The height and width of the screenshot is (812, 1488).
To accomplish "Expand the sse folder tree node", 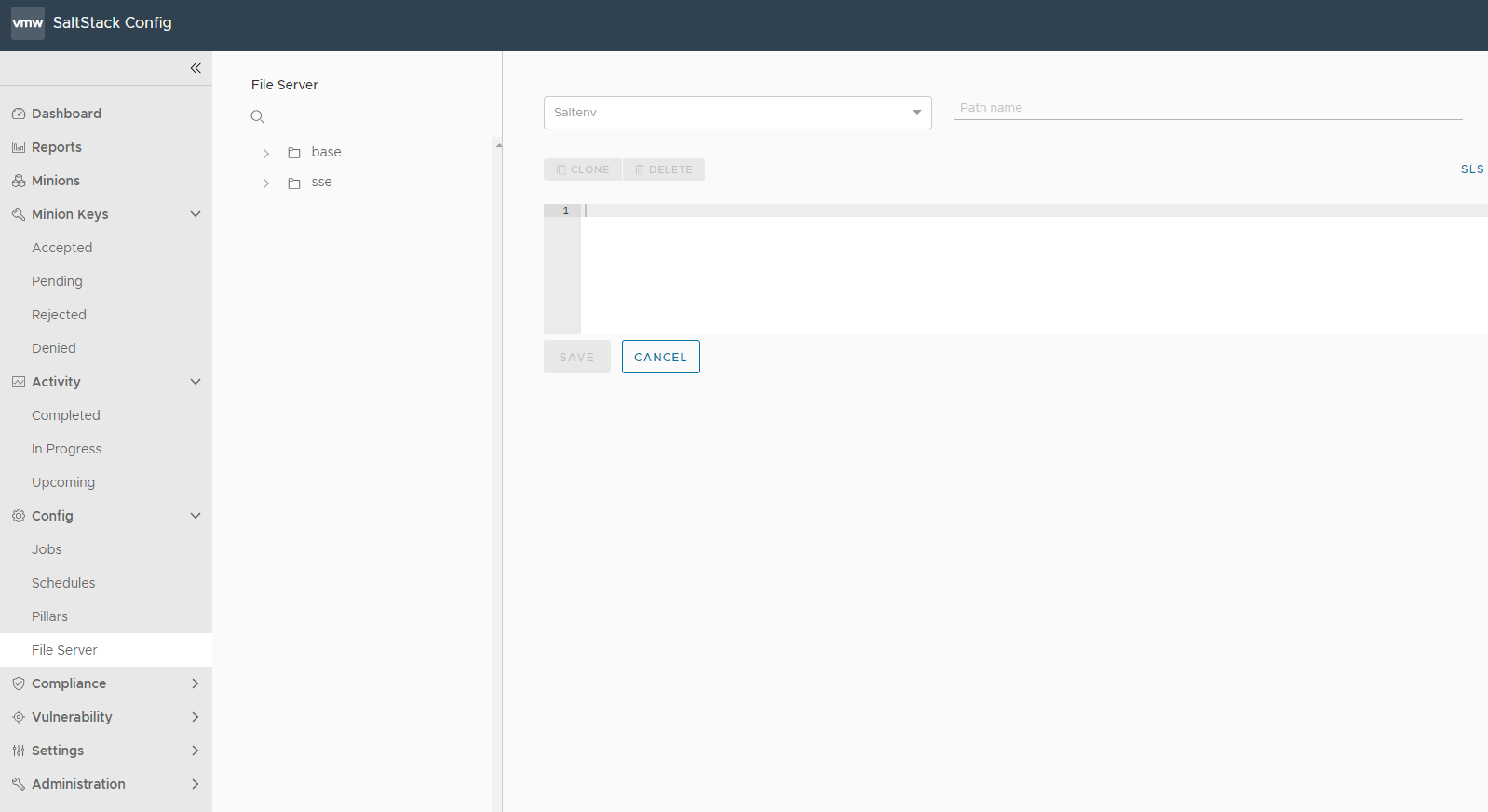I will 266,183.
